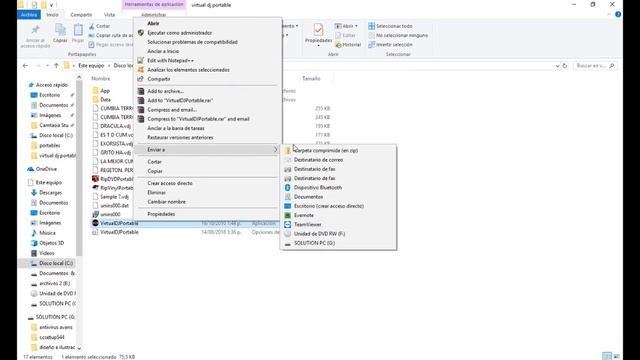The width and height of the screenshot is (640, 360).
Task: Switch to the Compartir tab
Action: tap(81, 15)
